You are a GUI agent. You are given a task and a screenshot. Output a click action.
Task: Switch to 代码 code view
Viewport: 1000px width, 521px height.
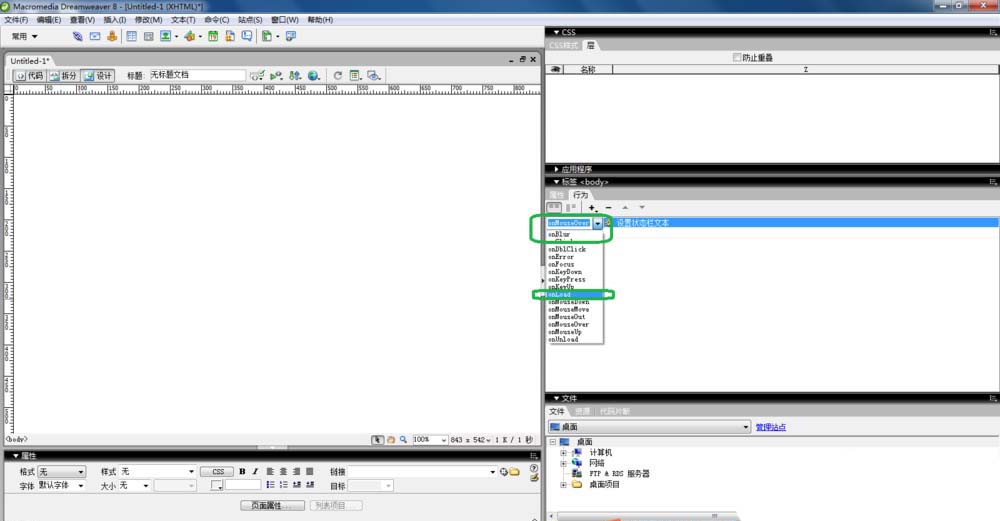[x=28, y=75]
